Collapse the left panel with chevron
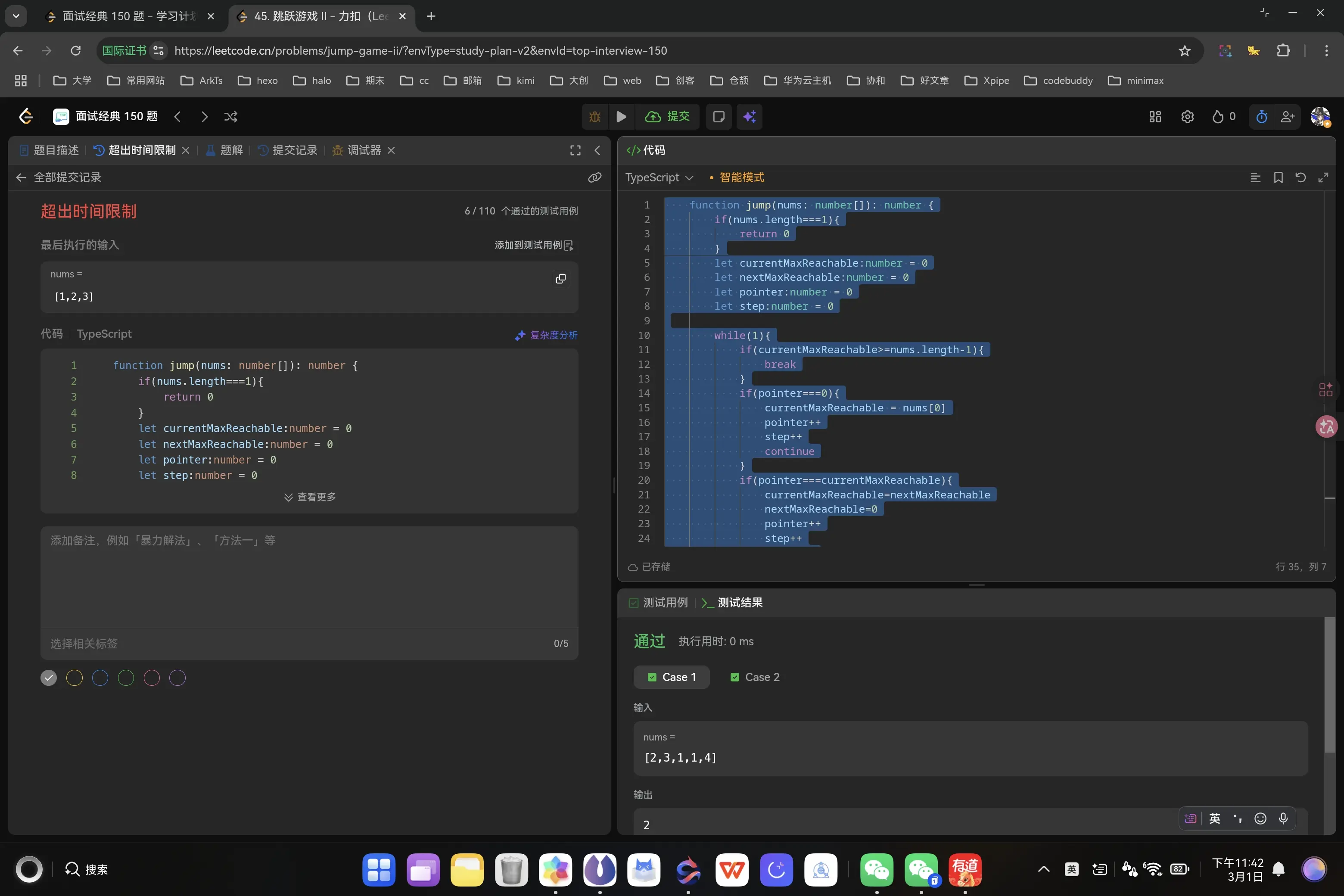 (x=597, y=150)
